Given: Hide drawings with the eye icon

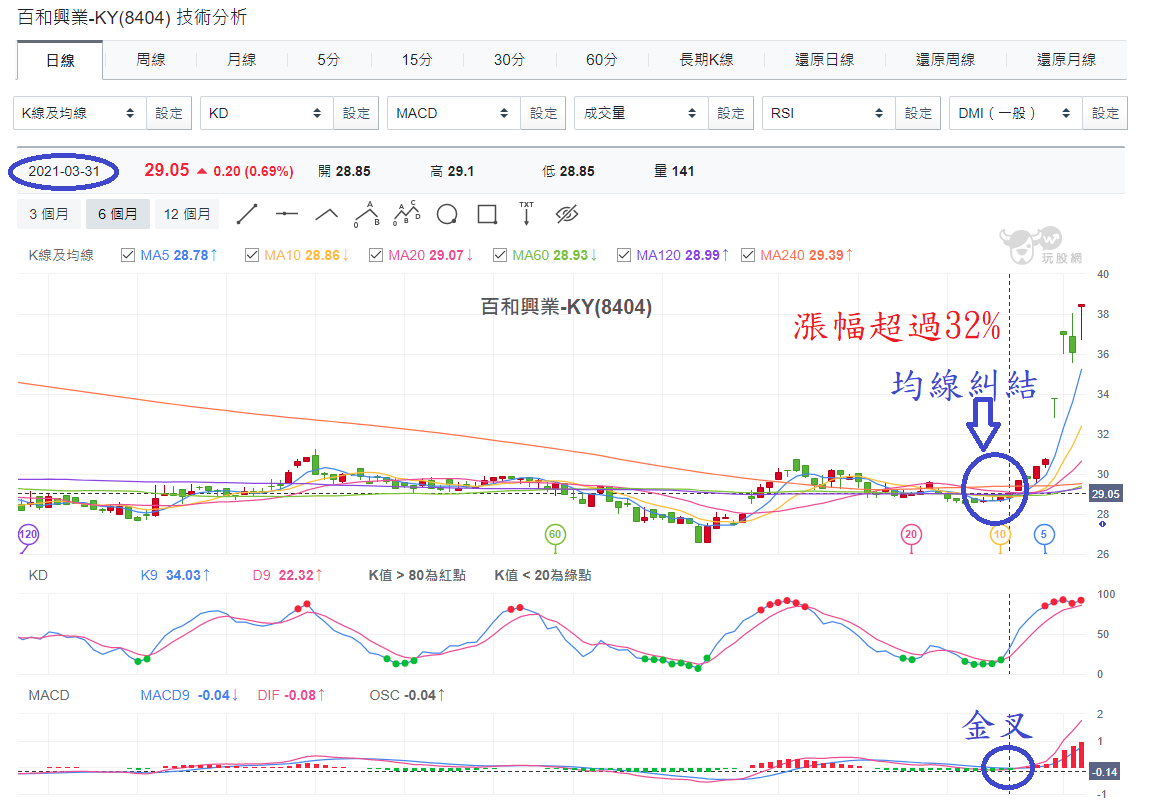Looking at the screenshot, I should pos(567,214).
